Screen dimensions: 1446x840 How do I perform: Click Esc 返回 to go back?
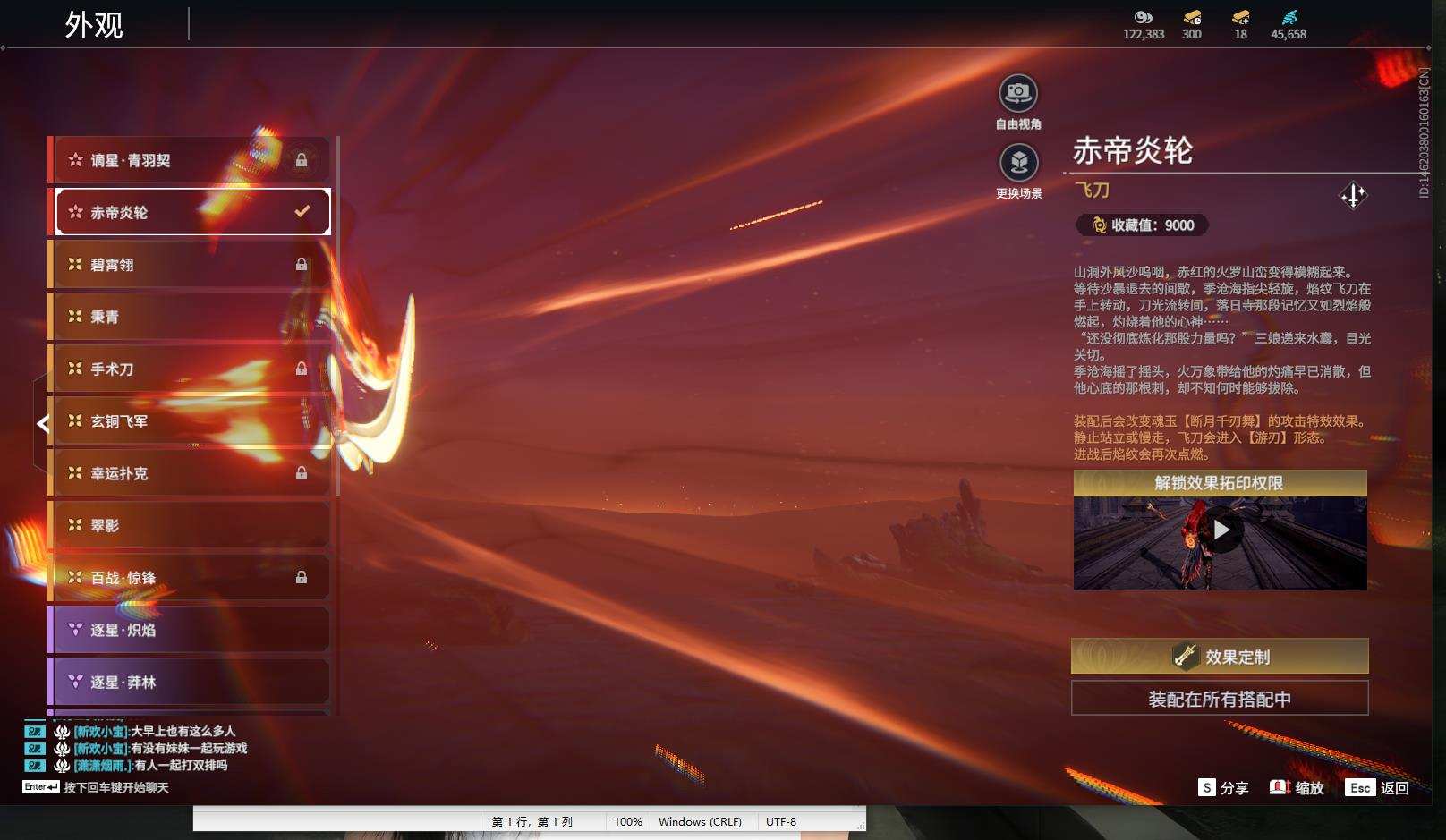click(1377, 787)
